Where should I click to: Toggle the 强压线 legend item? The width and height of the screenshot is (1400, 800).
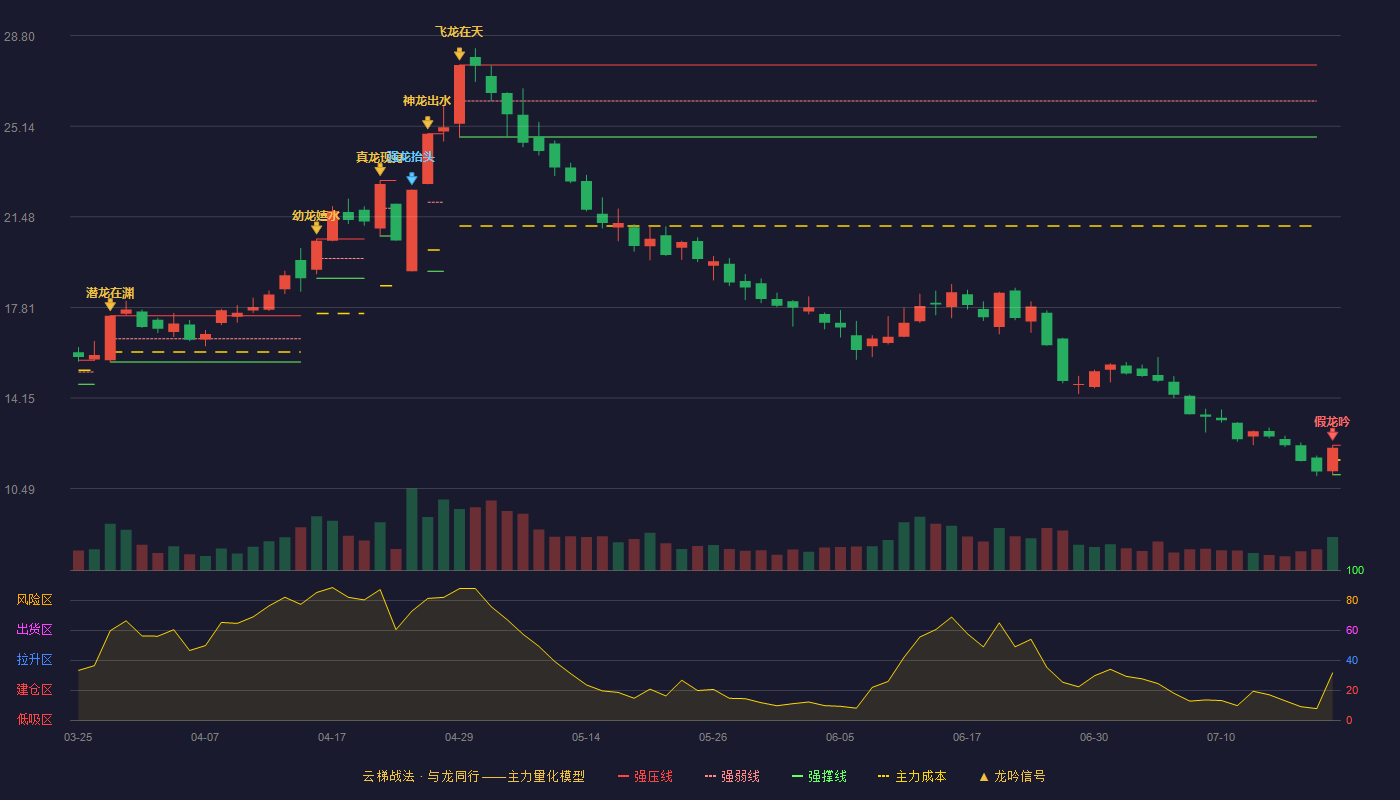pos(645,776)
